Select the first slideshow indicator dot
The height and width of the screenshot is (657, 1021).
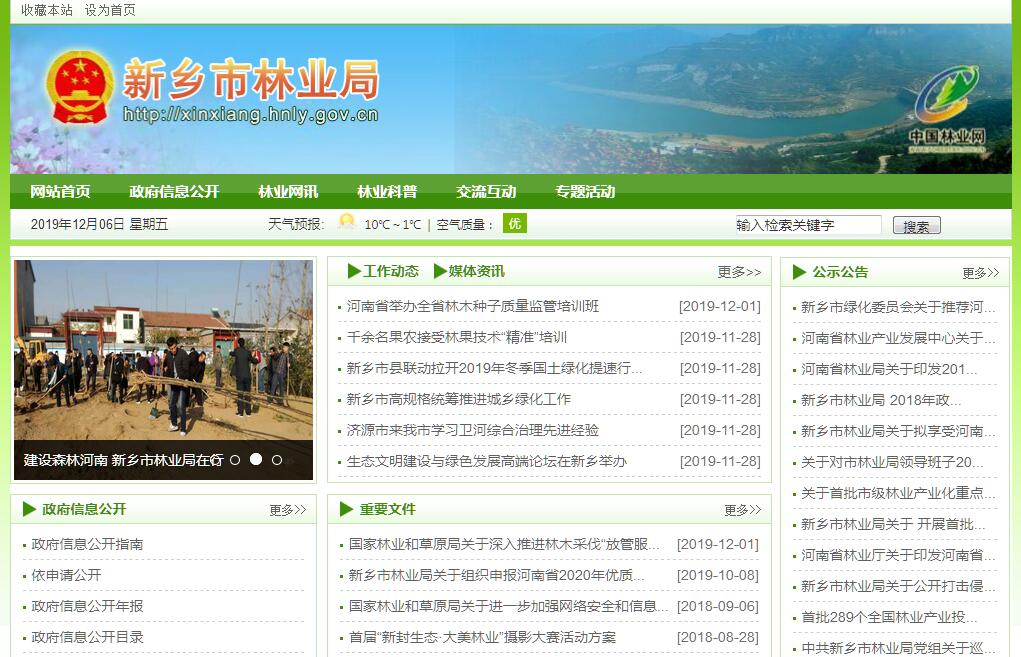(x=235, y=460)
